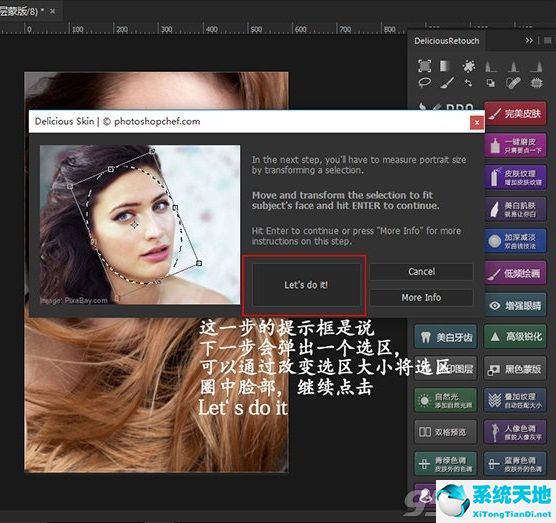This screenshot has height=523, width=556.
Task: Click the 一键磨皮 one-click skin smoothing button
Action: tap(515, 146)
